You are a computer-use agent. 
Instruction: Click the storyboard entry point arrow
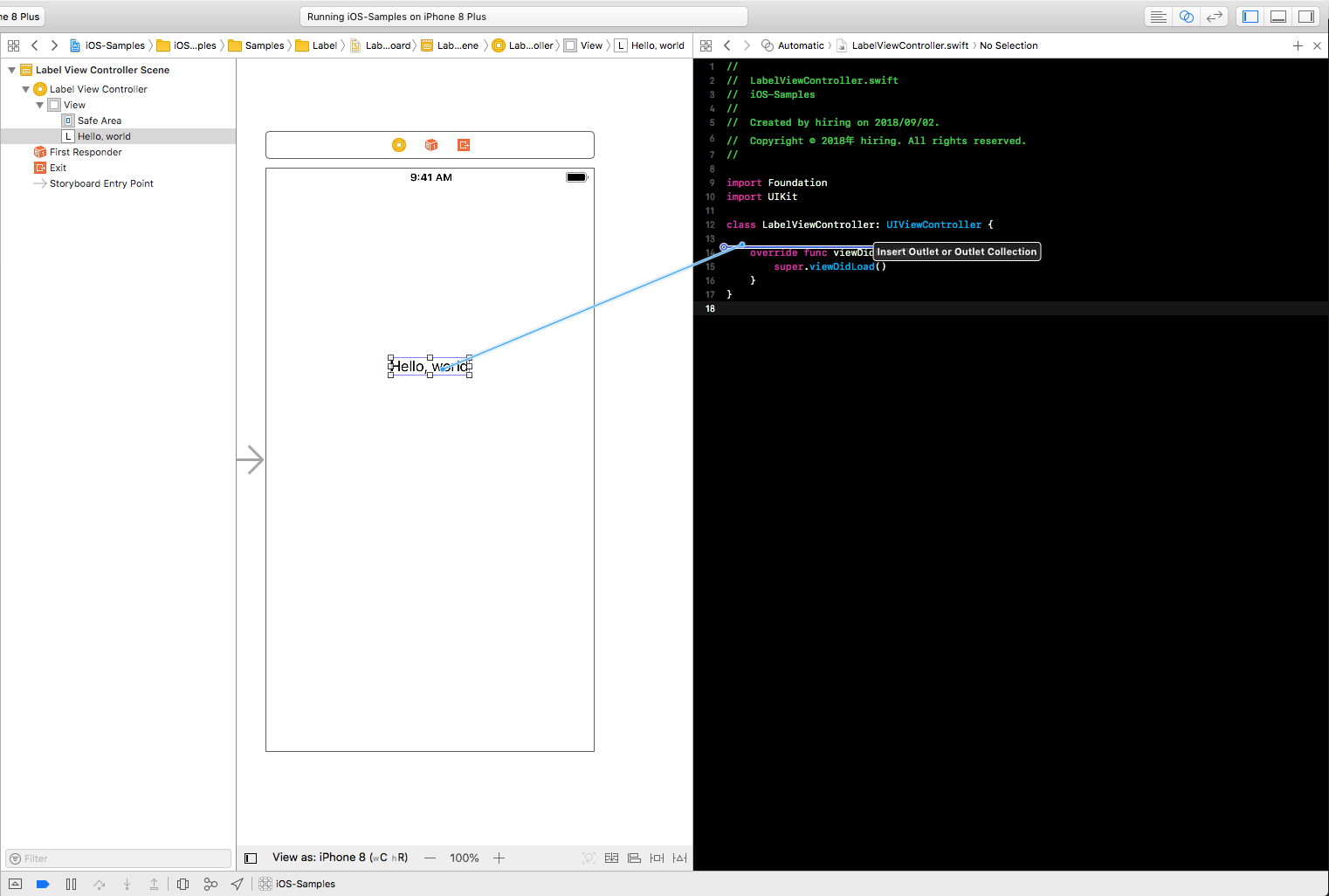251,459
